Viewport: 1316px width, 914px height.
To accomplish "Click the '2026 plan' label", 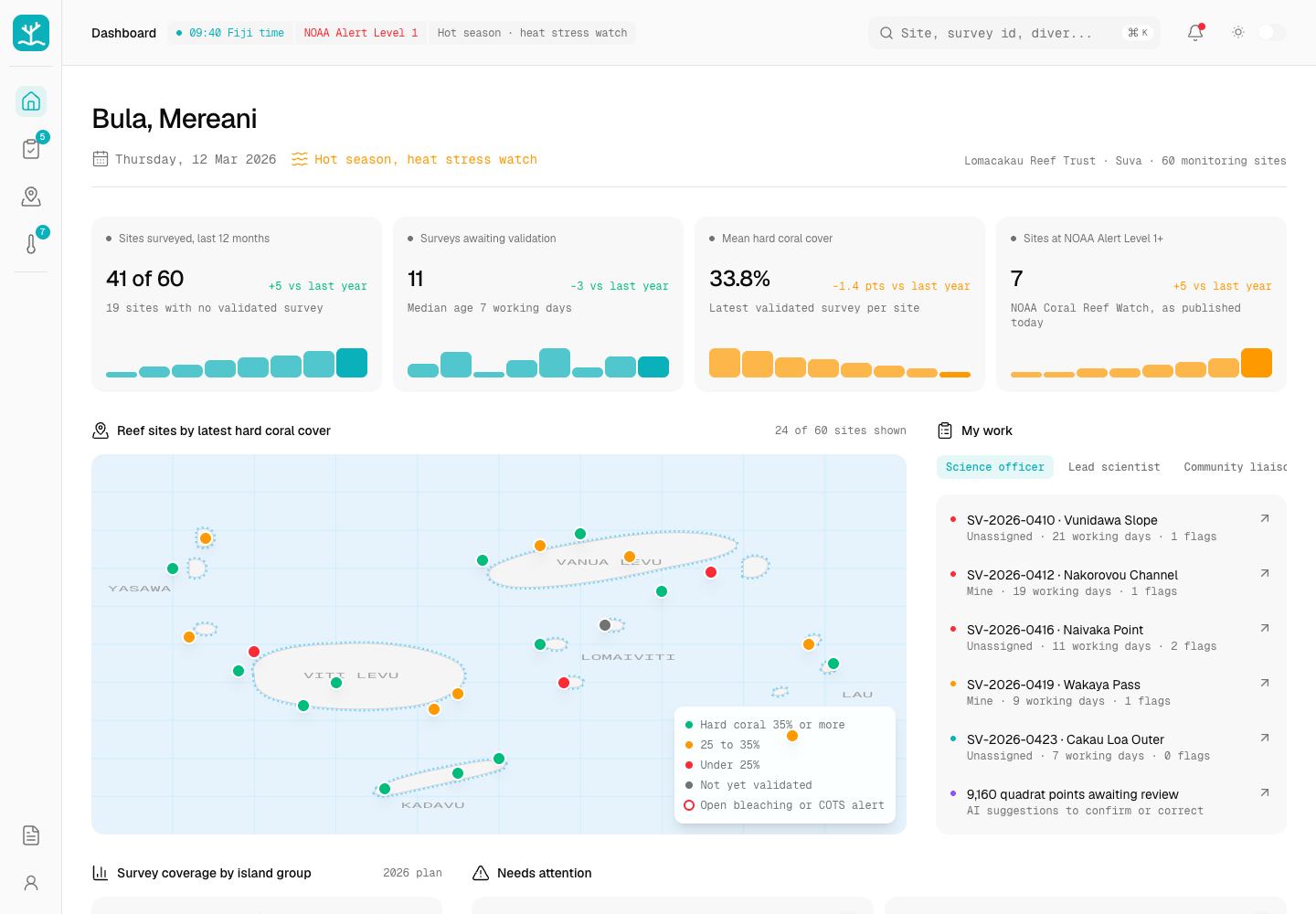I will (412, 873).
